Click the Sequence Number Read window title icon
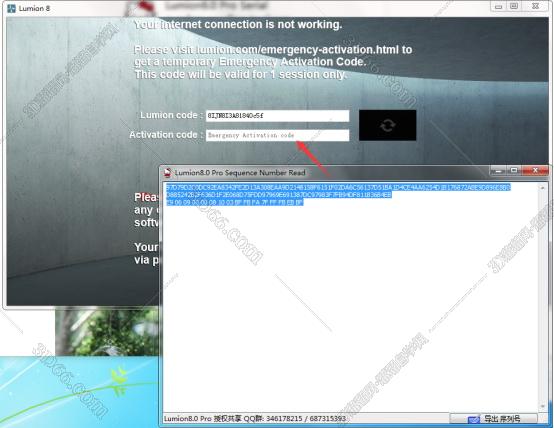This screenshot has width=554, height=428. (167, 172)
